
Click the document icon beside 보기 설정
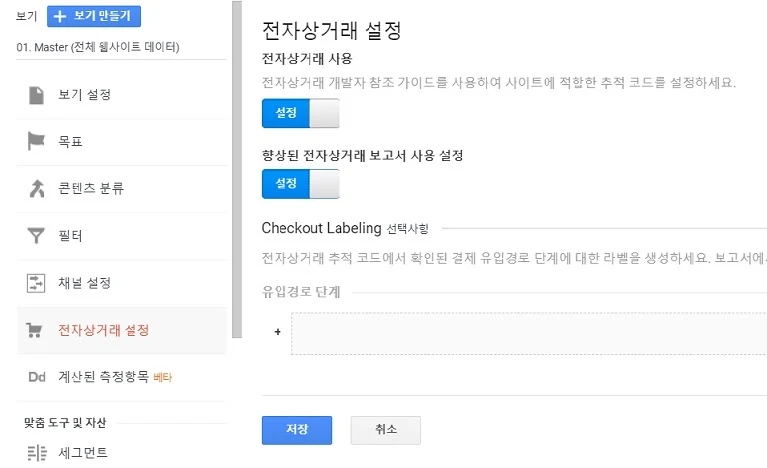pyautogui.click(x=37, y=95)
